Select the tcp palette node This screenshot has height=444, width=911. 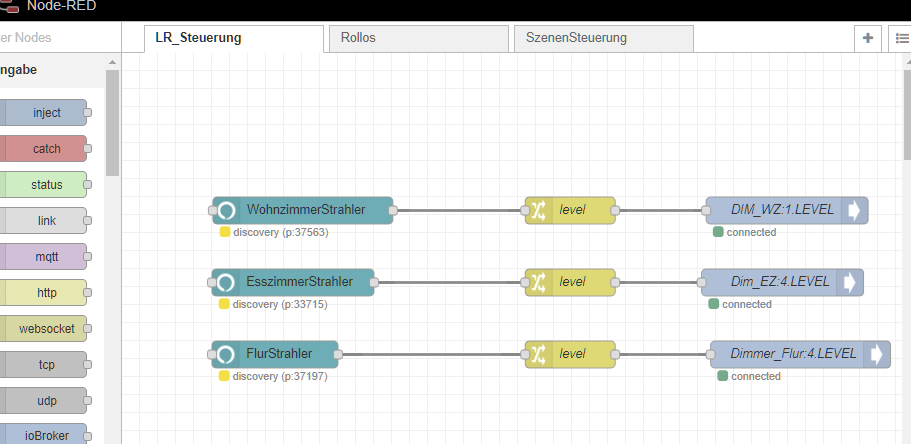coord(43,365)
